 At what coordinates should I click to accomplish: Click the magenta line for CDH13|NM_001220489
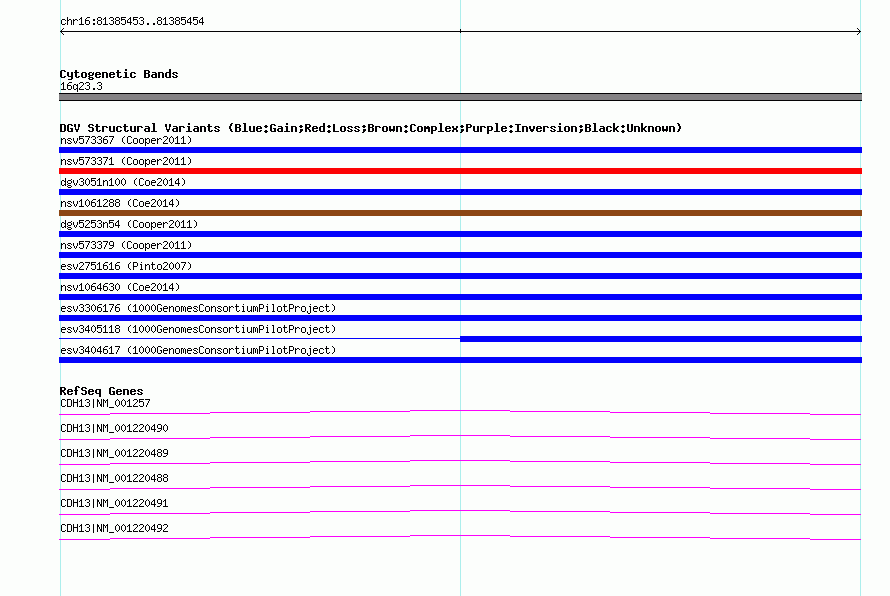pyautogui.click(x=460, y=461)
